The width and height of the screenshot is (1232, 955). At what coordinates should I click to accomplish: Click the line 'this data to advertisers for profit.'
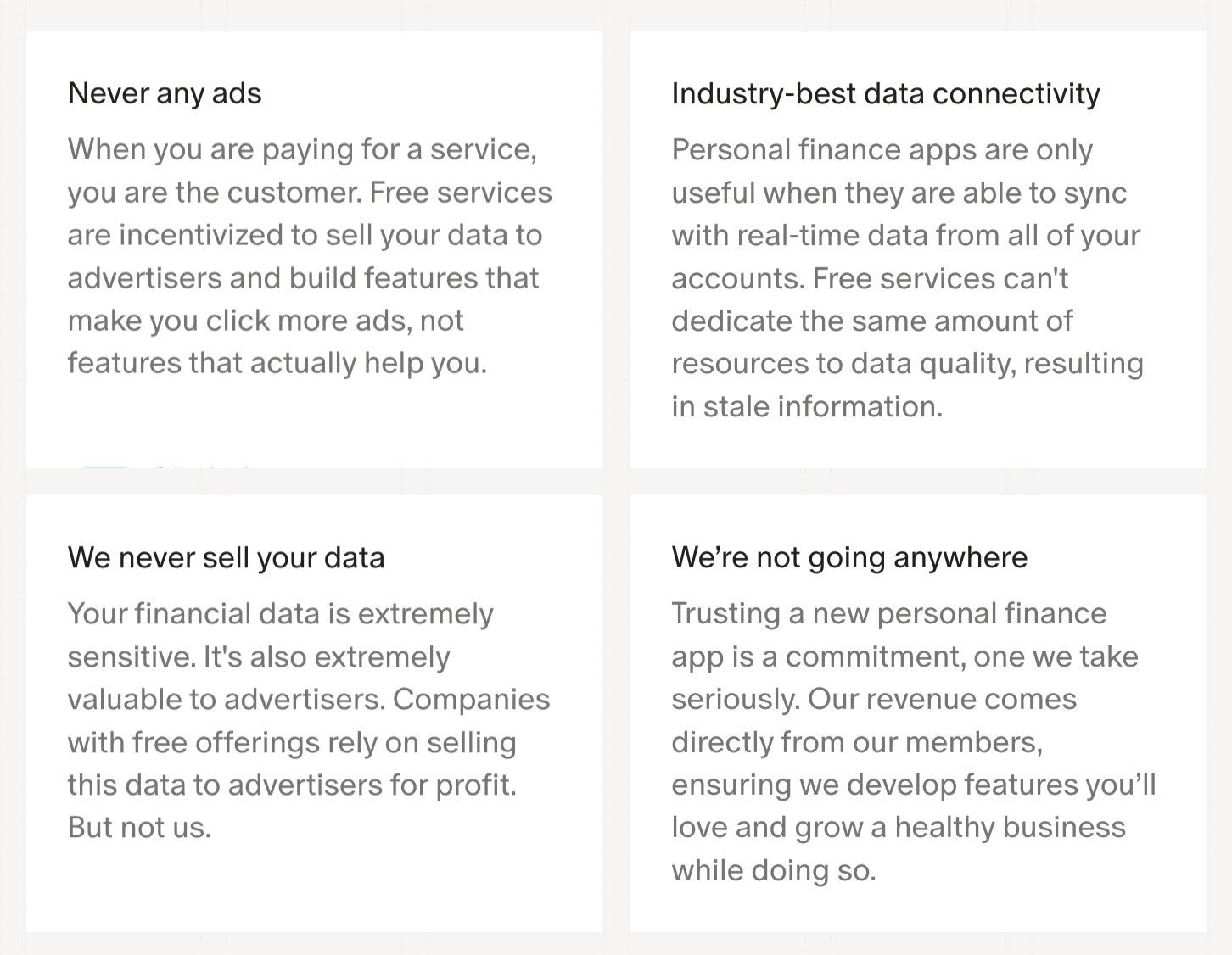[292, 785]
